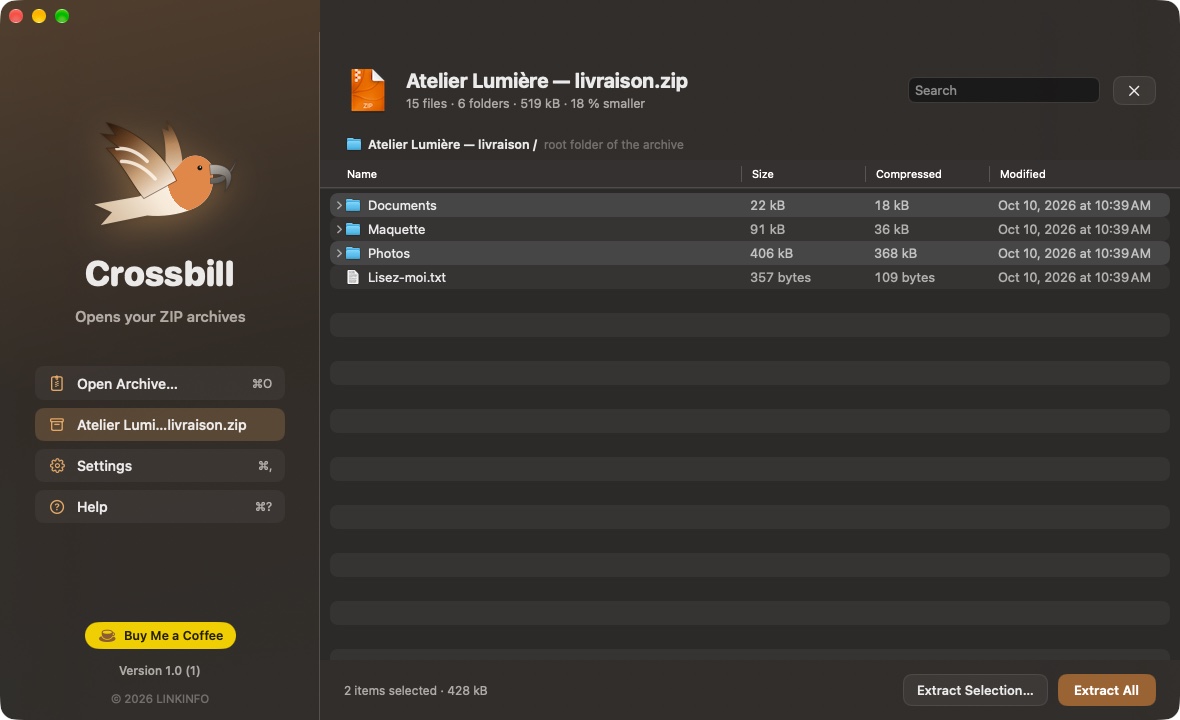
Task: Click the 36 kB compressed value
Action: 892,229
